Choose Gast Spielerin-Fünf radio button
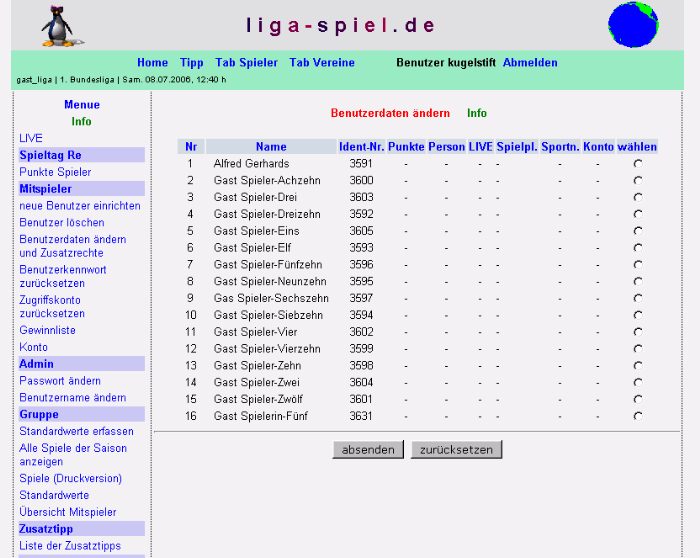 point(637,416)
